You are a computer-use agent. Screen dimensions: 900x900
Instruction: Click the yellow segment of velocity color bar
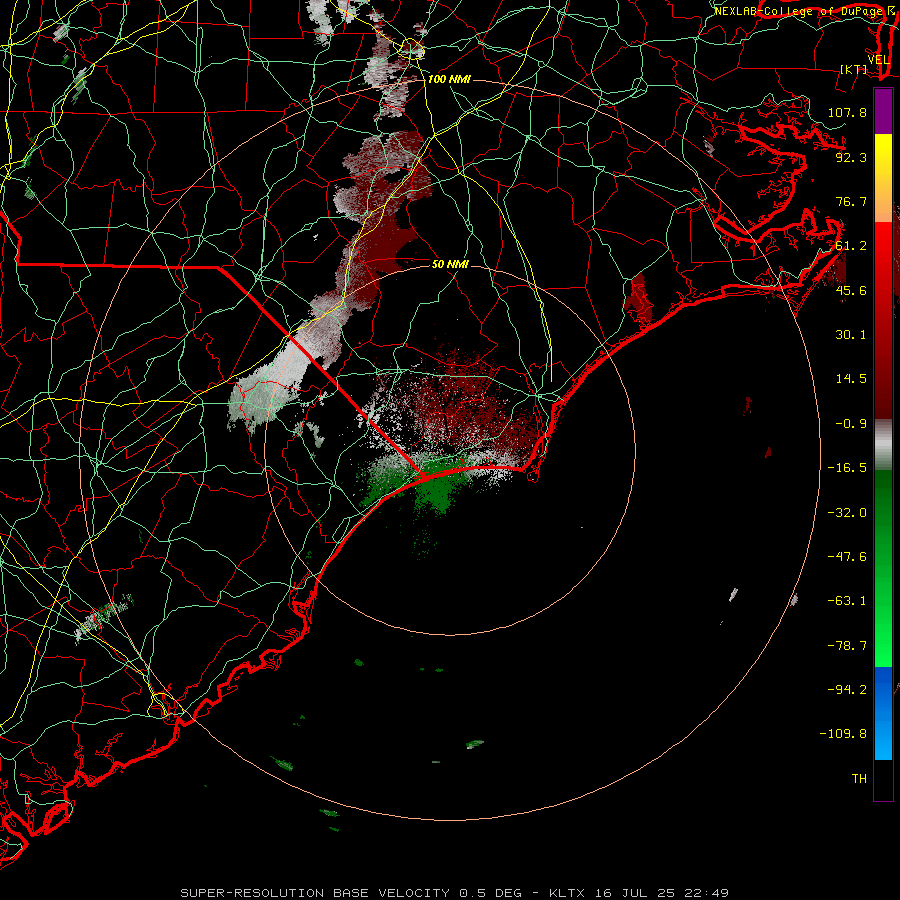[x=883, y=178]
